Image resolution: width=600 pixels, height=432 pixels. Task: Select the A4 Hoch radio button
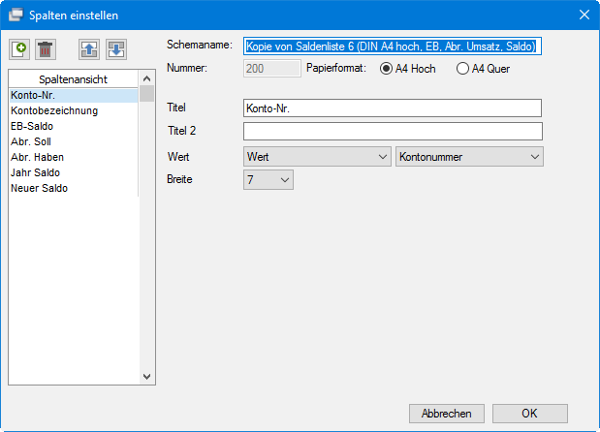pos(408,69)
